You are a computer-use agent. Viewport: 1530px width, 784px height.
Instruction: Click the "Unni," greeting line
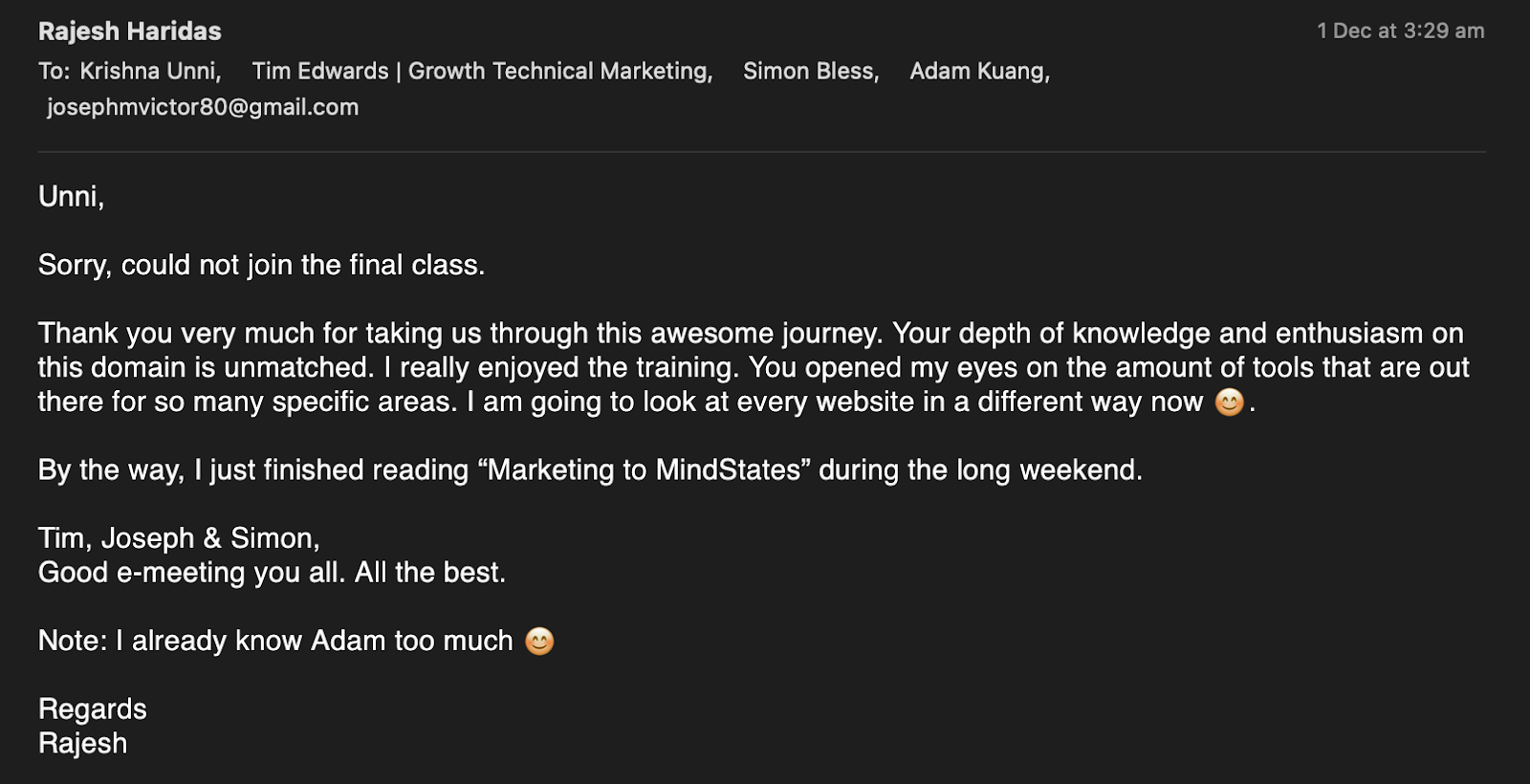coord(71,197)
